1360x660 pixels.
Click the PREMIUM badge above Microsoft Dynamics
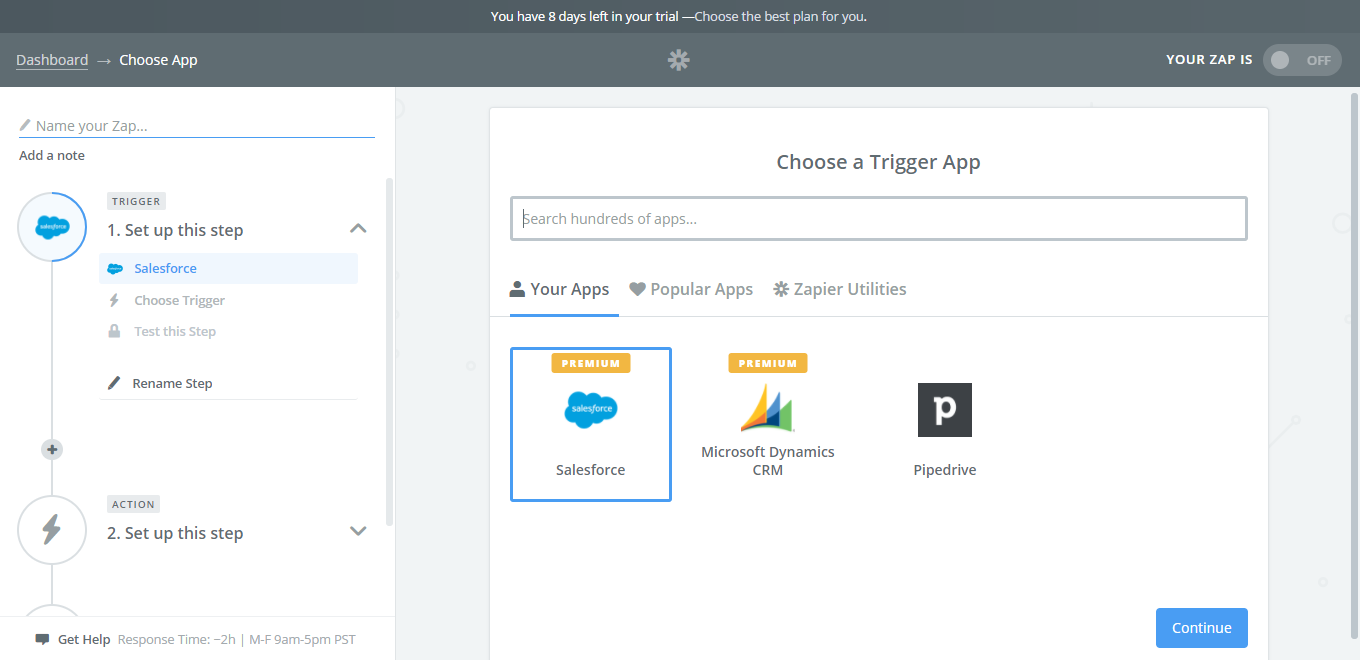point(768,363)
